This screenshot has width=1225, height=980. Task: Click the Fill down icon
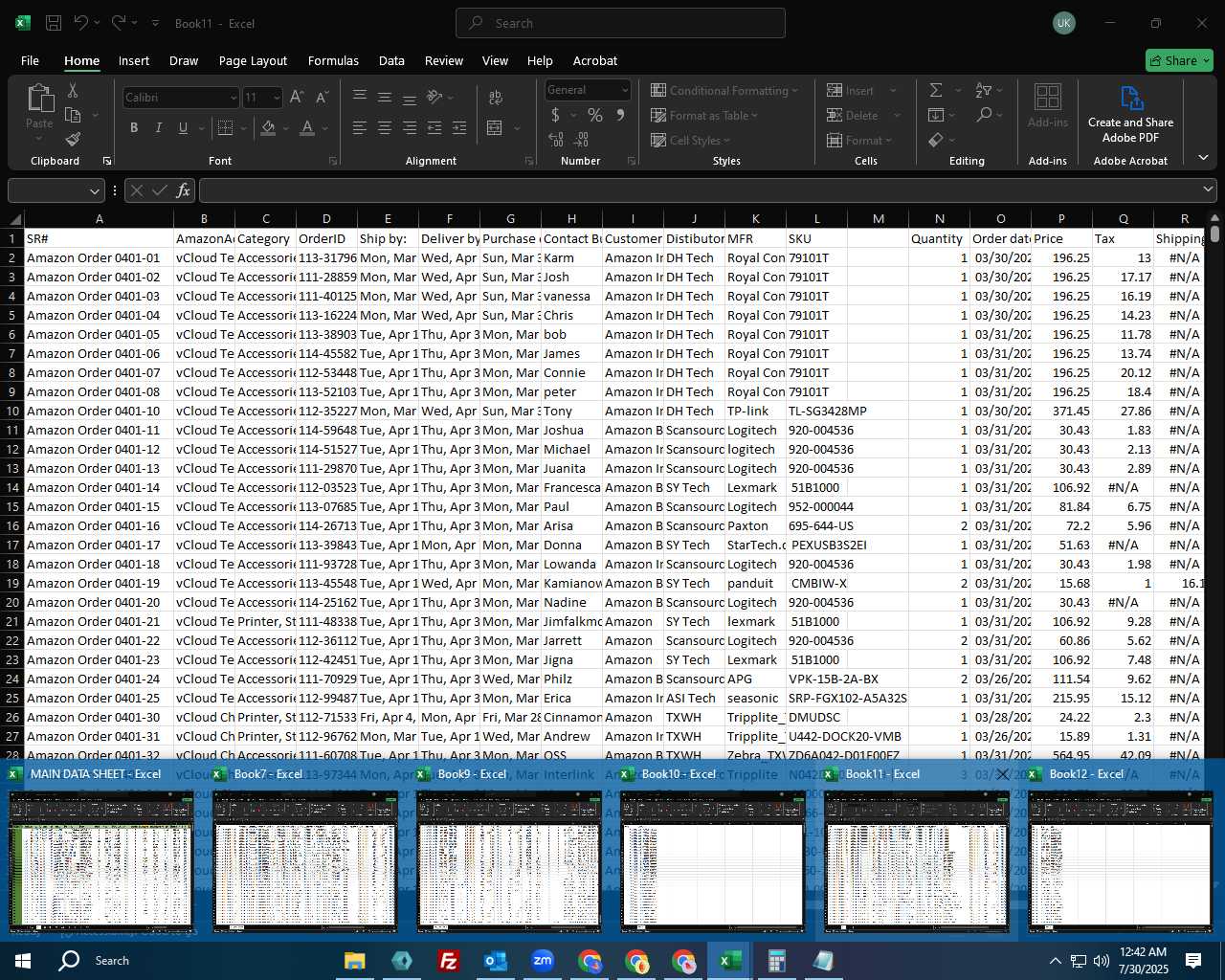point(936,115)
